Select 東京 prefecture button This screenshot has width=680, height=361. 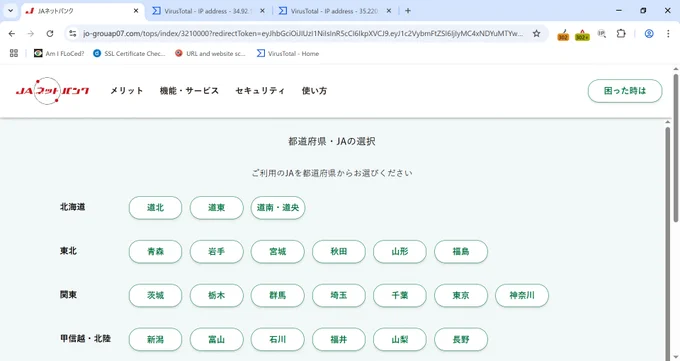pos(461,295)
